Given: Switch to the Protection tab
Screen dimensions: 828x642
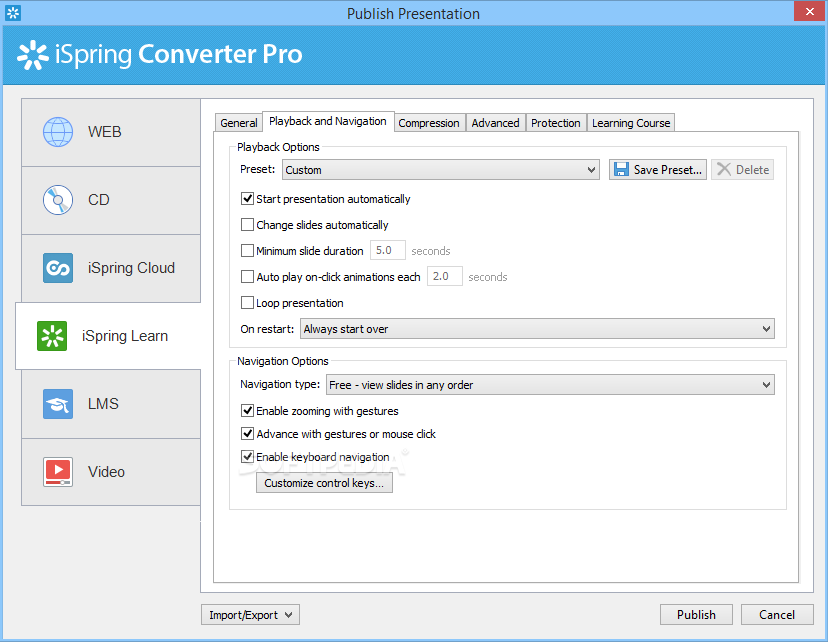Looking at the screenshot, I should pyautogui.click(x=556, y=123).
